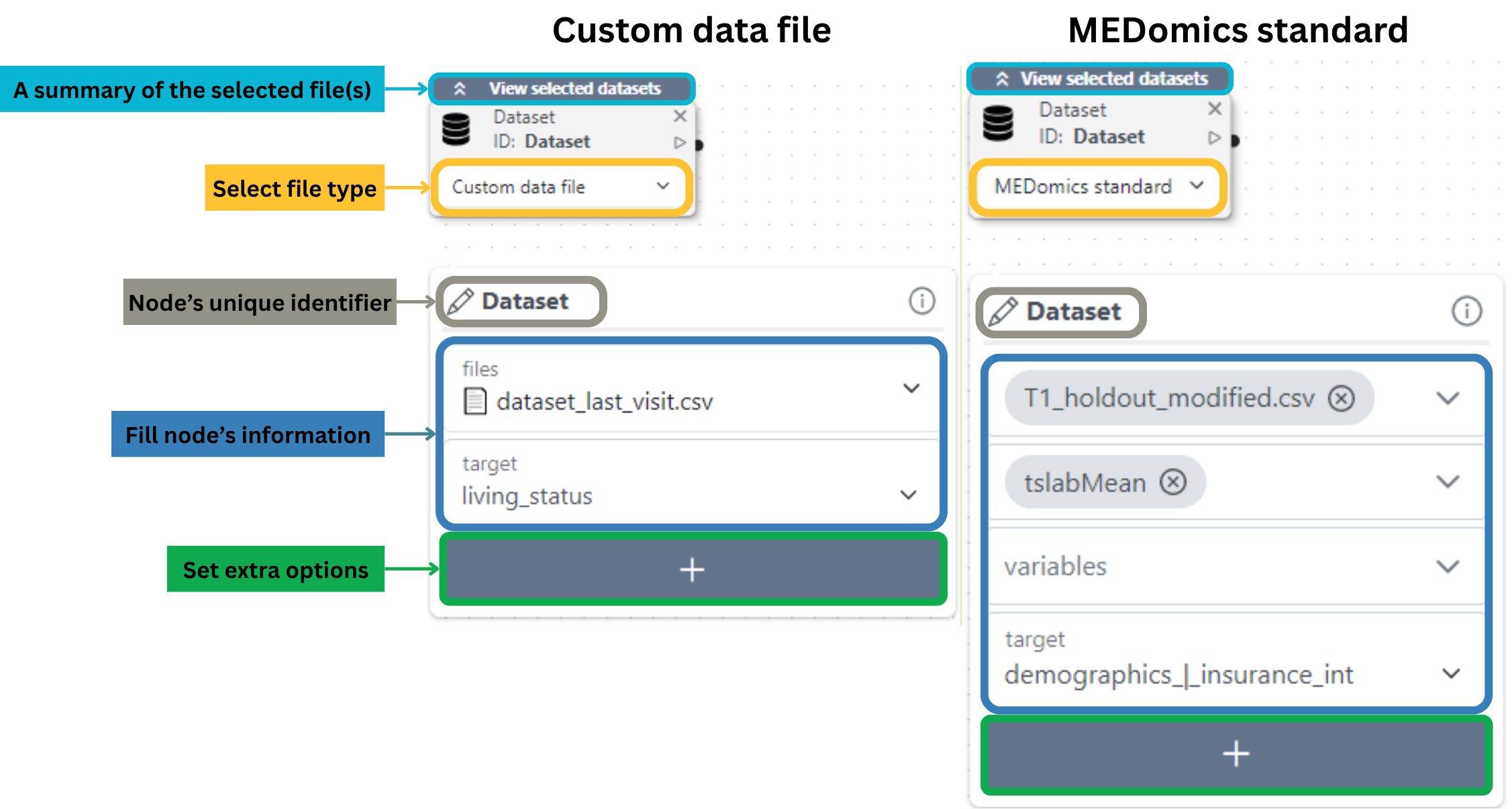Click the pencil edit icon in the MEDomics standard Dataset panel
Screen dimensions: 1512x809
coord(1003,312)
